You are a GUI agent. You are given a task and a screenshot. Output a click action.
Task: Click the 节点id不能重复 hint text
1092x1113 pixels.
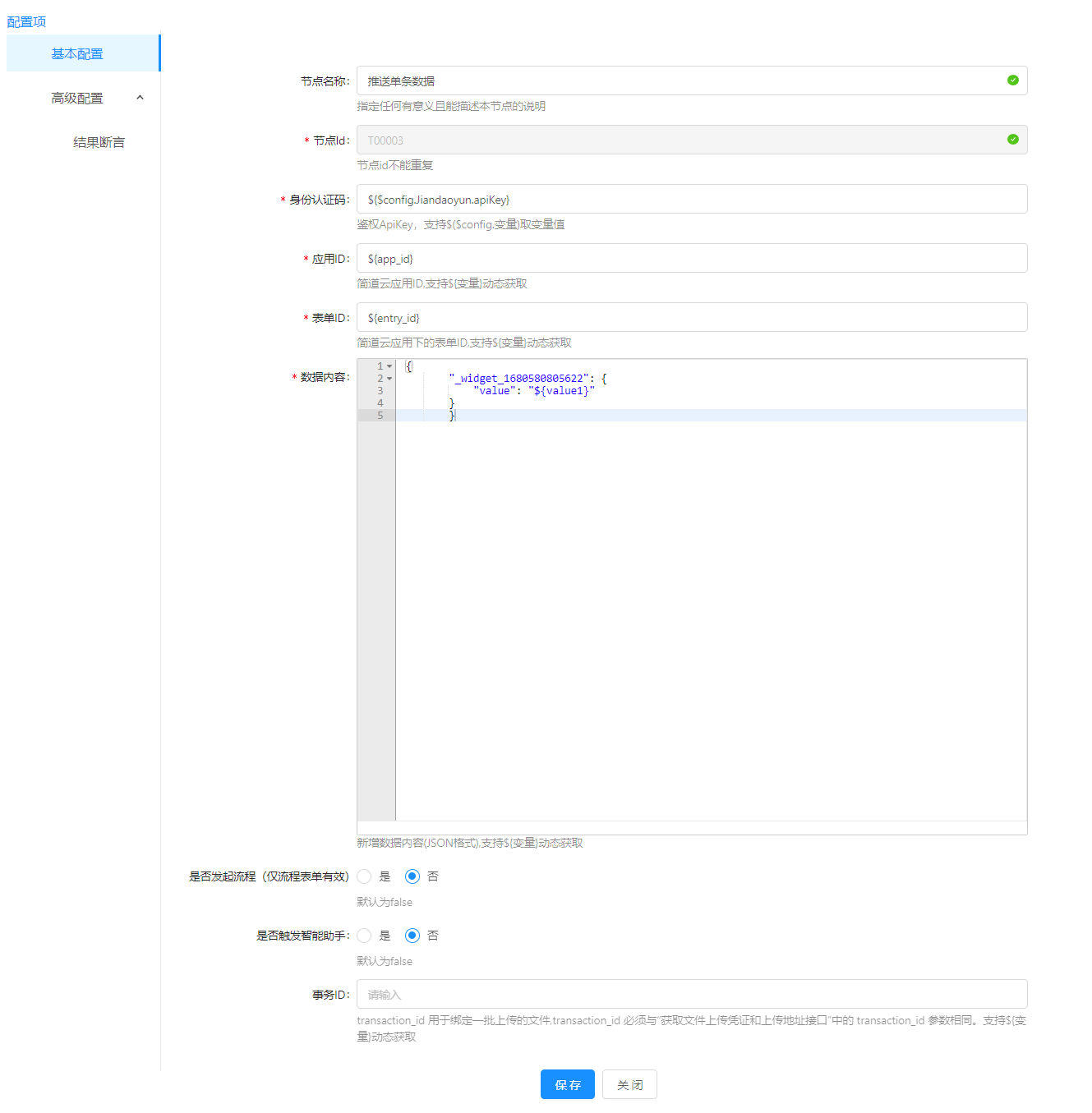tap(394, 165)
